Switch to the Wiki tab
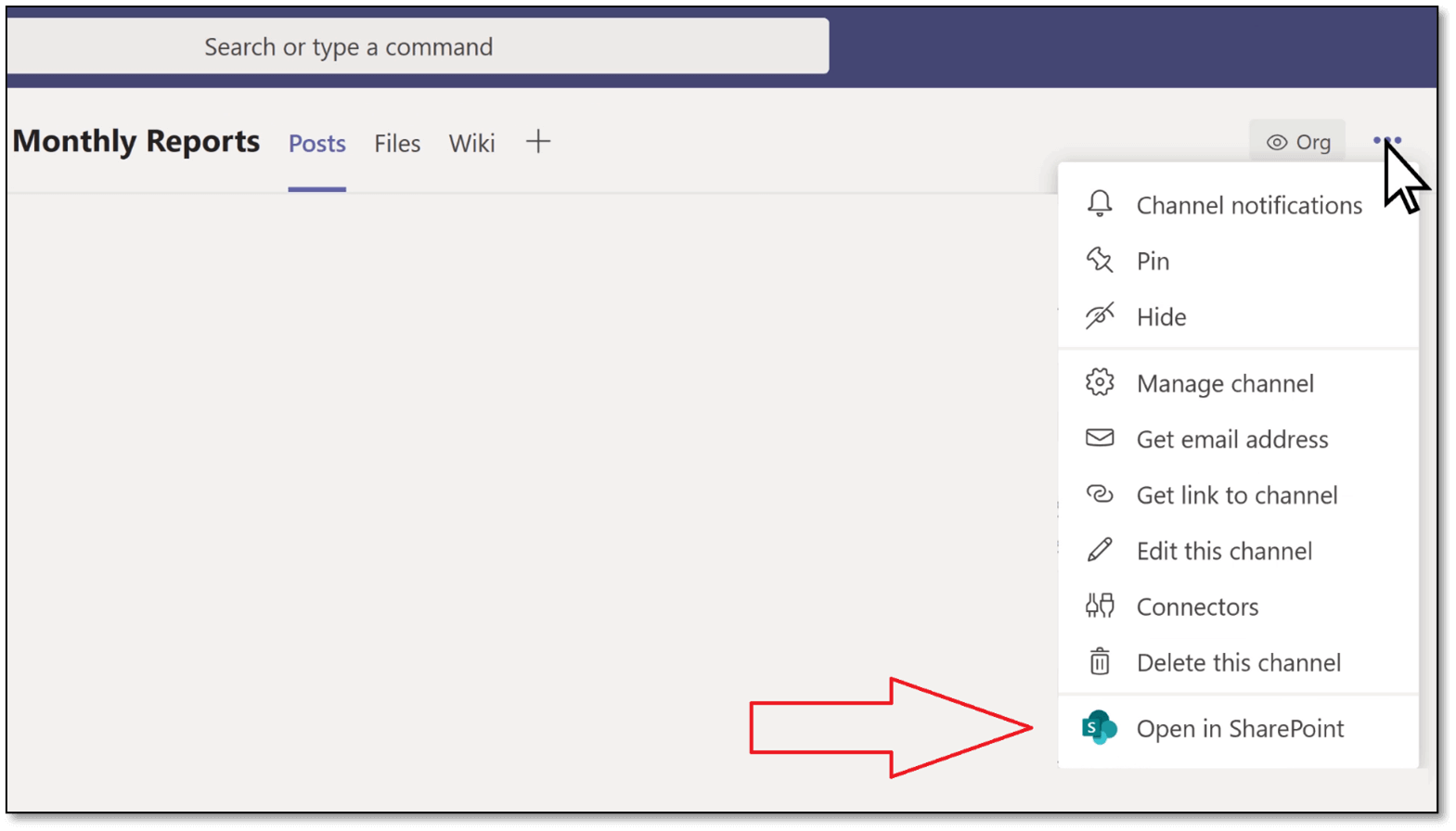Screen dimensions: 1456x831 coord(471,144)
